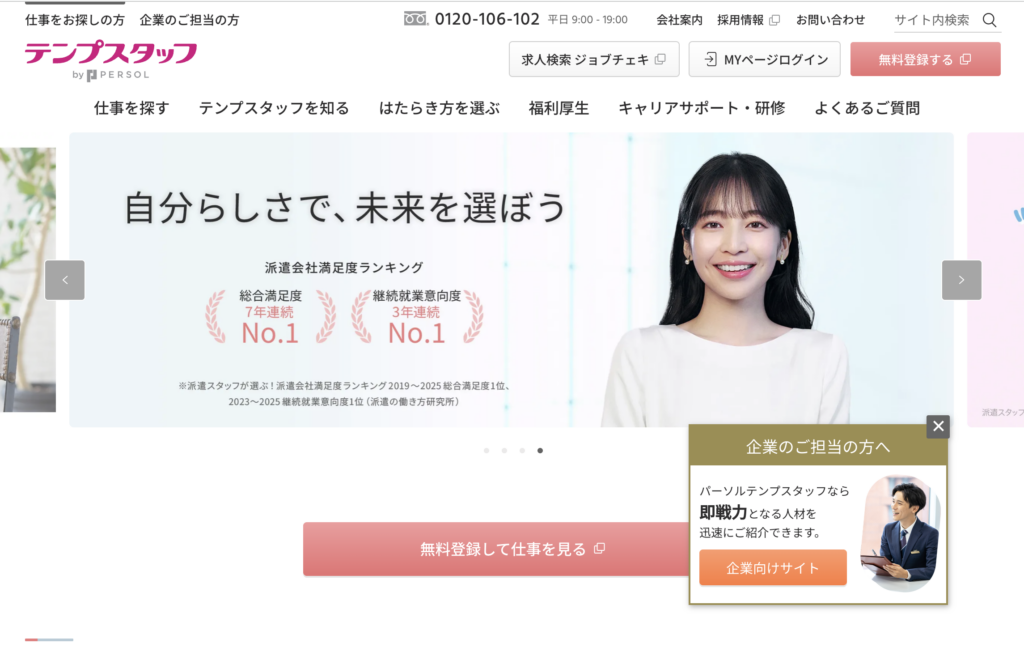Open the 福利厚生 menu item
1024x656 pixels.
[x=558, y=108]
